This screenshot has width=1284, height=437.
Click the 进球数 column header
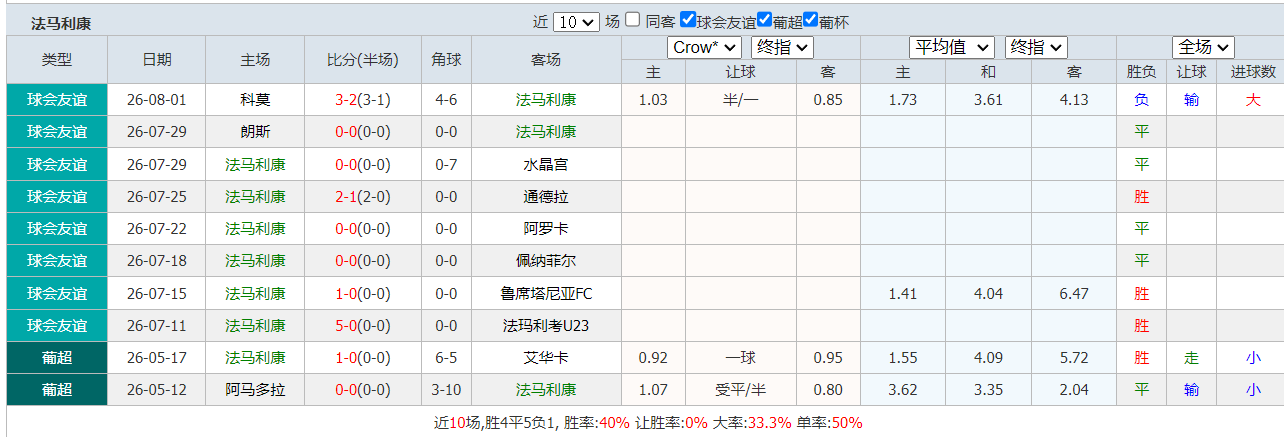[x=1253, y=71]
